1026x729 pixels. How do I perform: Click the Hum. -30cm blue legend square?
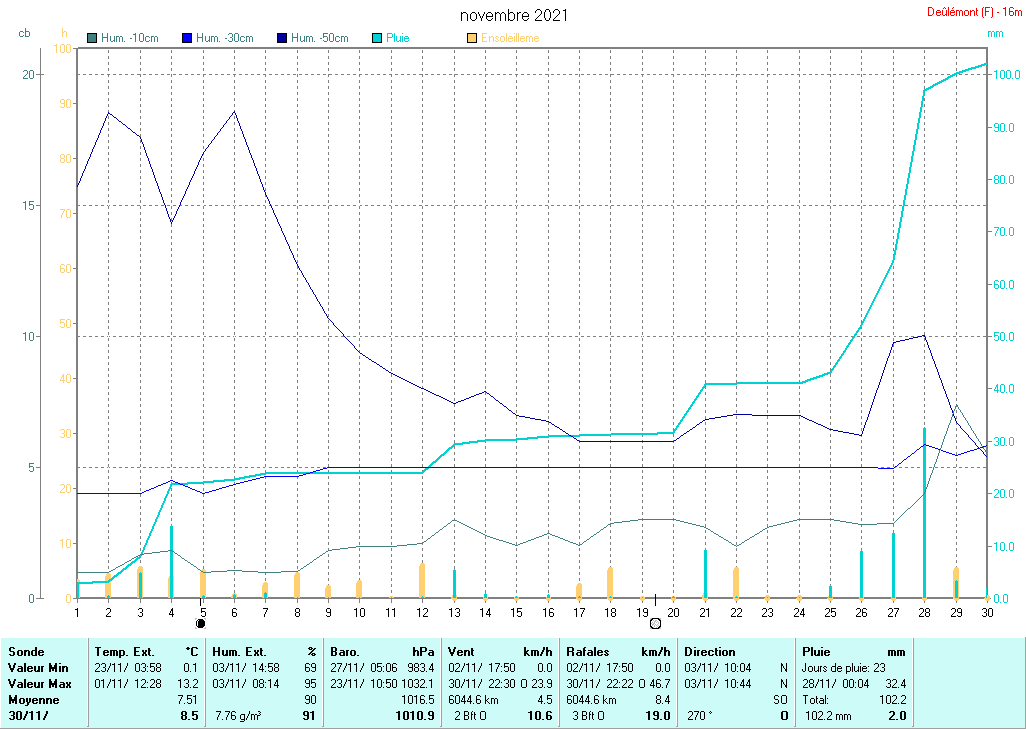tap(187, 38)
